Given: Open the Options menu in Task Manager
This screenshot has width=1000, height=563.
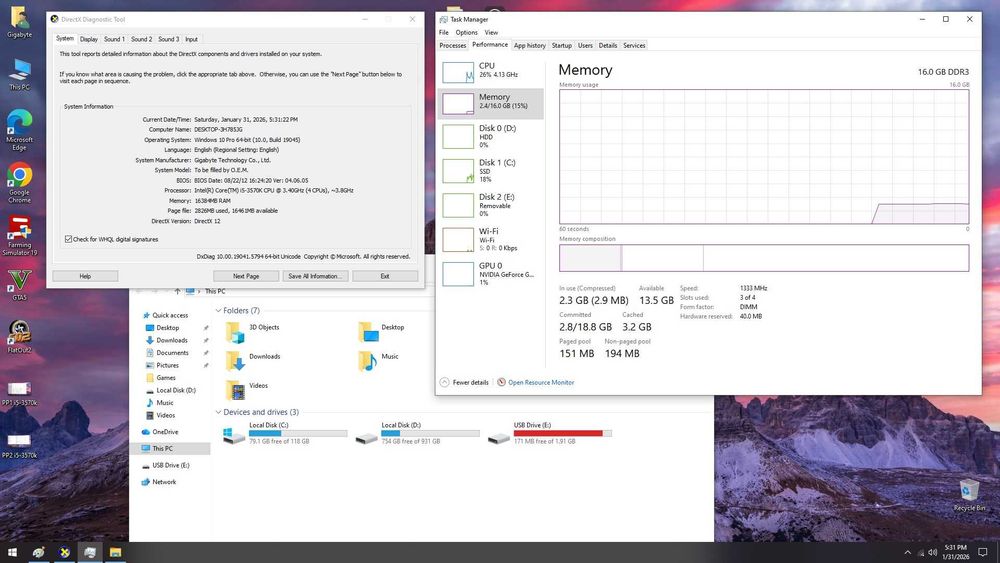Looking at the screenshot, I should pos(466,33).
